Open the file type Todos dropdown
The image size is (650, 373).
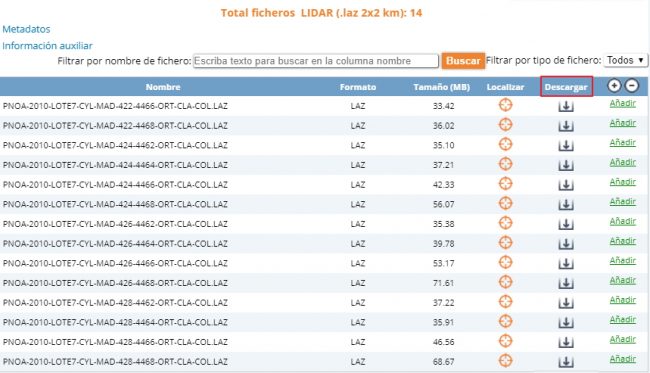pyautogui.click(x=625, y=60)
